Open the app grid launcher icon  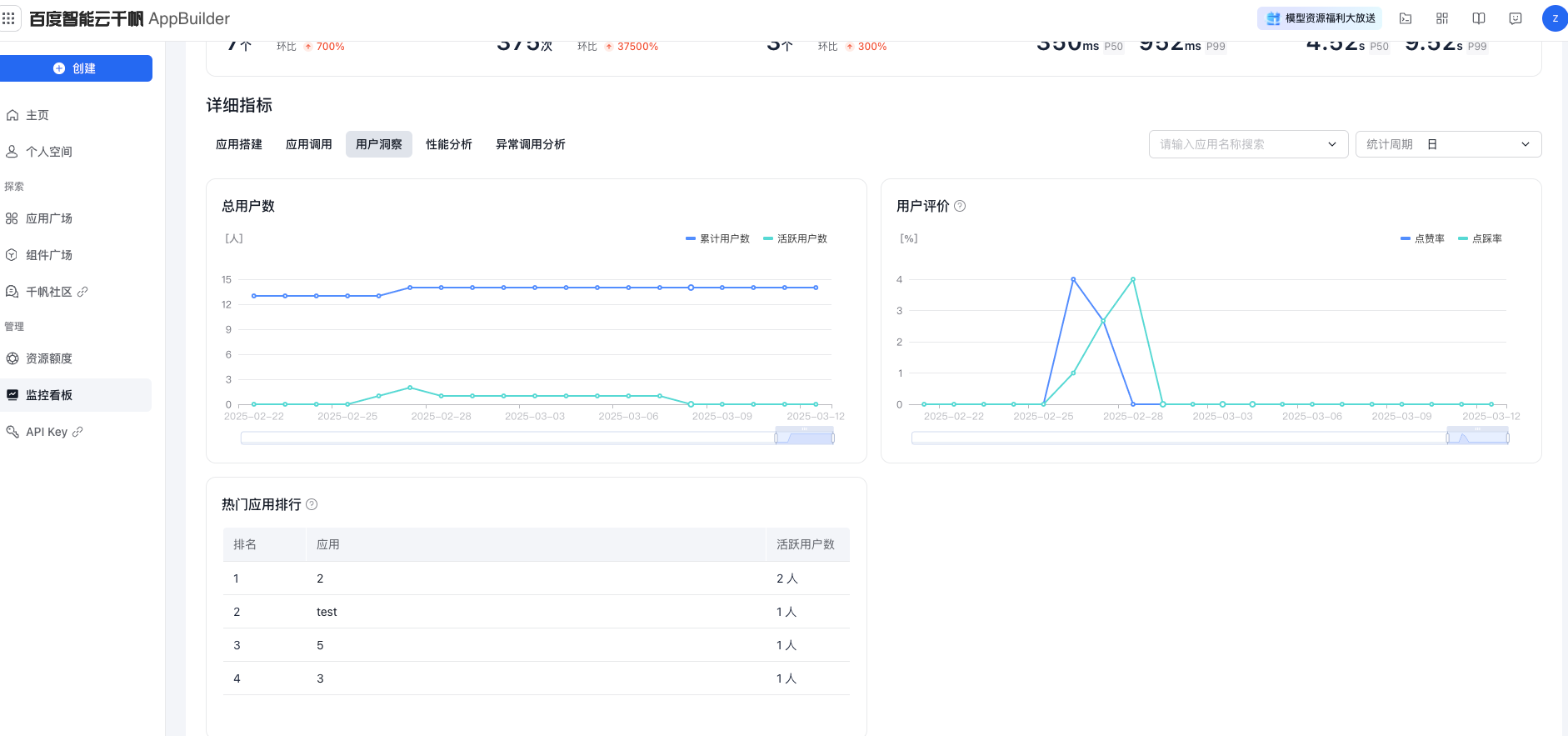[x=8, y=18]
